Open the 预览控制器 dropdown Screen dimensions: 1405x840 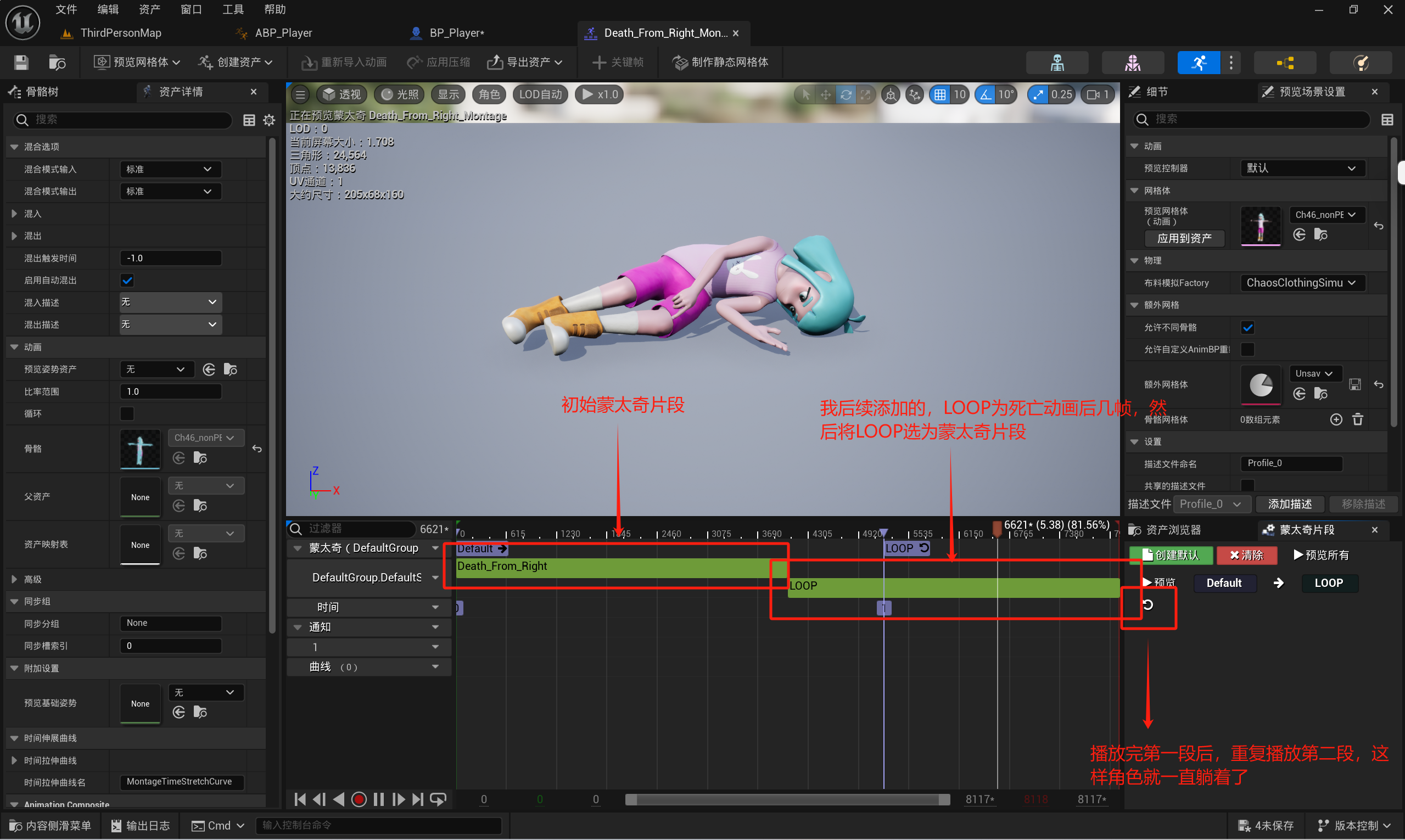1302,168
